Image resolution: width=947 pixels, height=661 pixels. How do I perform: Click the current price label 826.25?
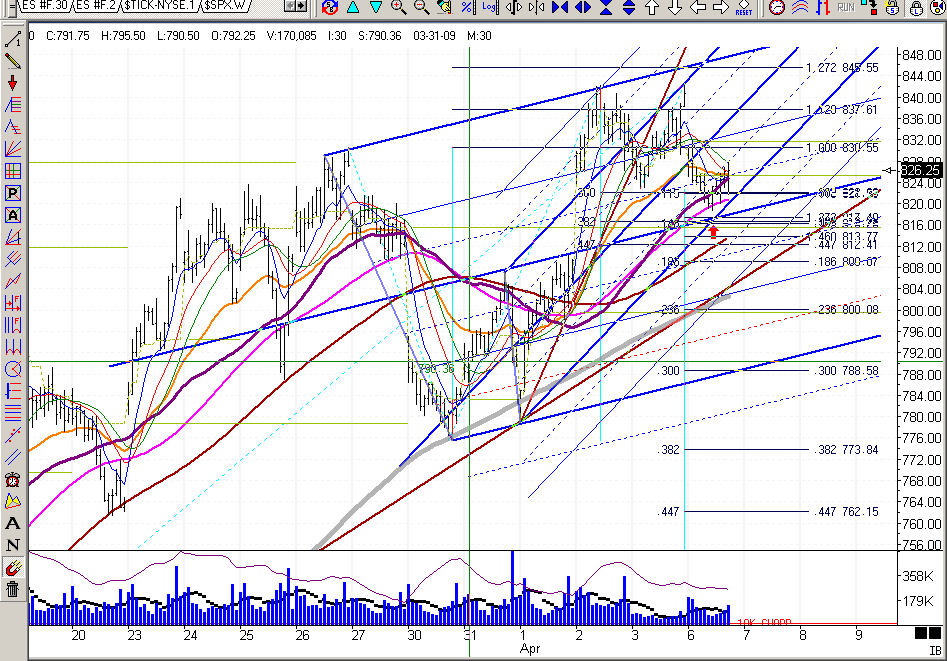point(920,170)
